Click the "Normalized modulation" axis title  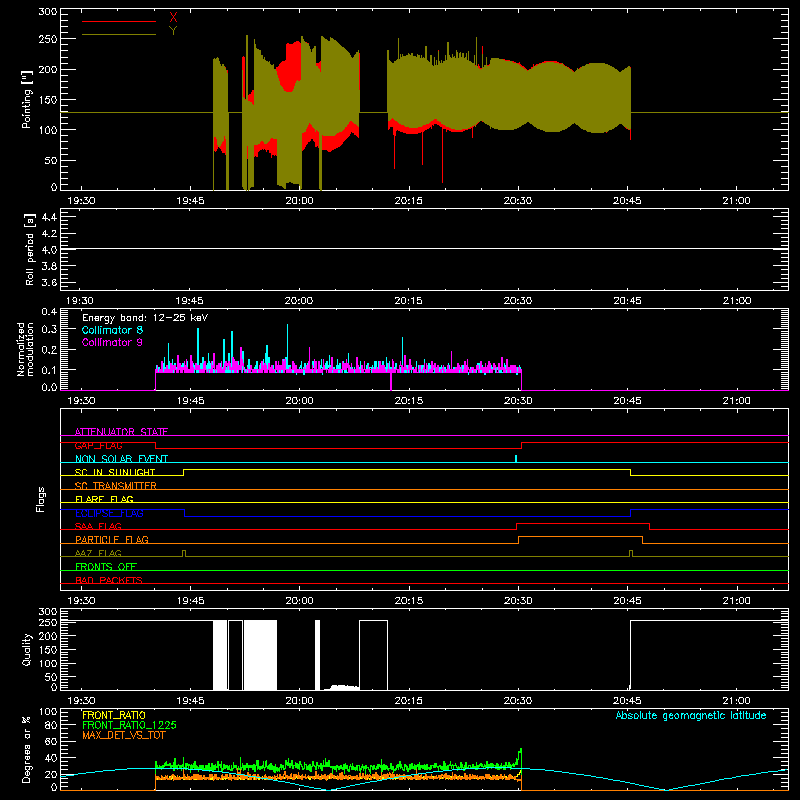click(x=25, y=349)
